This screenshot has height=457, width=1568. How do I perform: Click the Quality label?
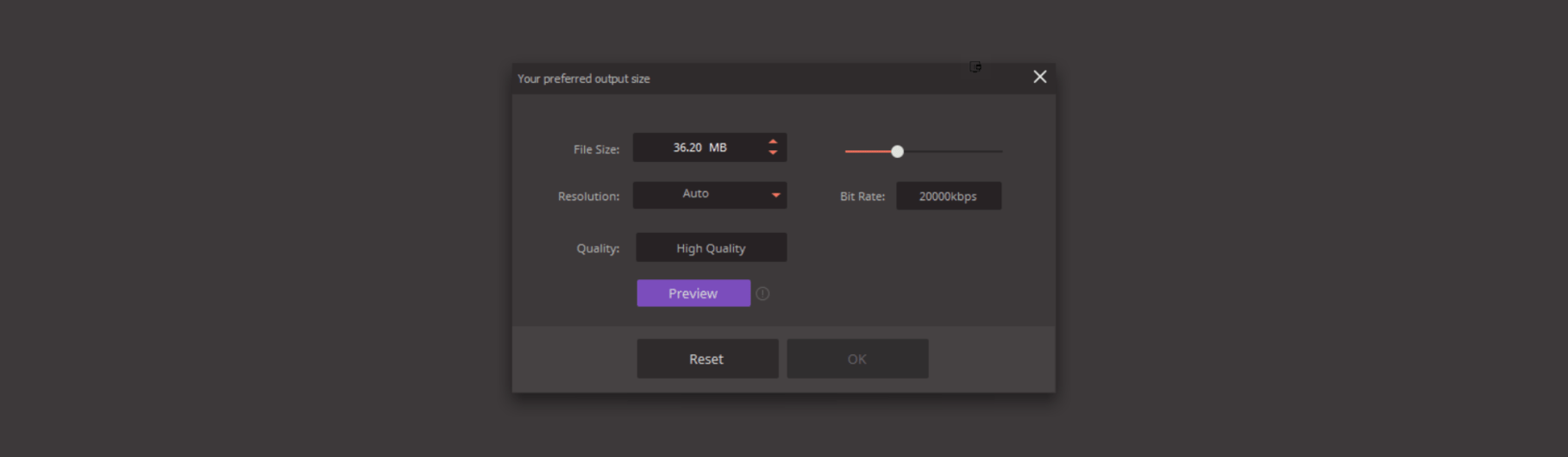click(x=598, y=248)
